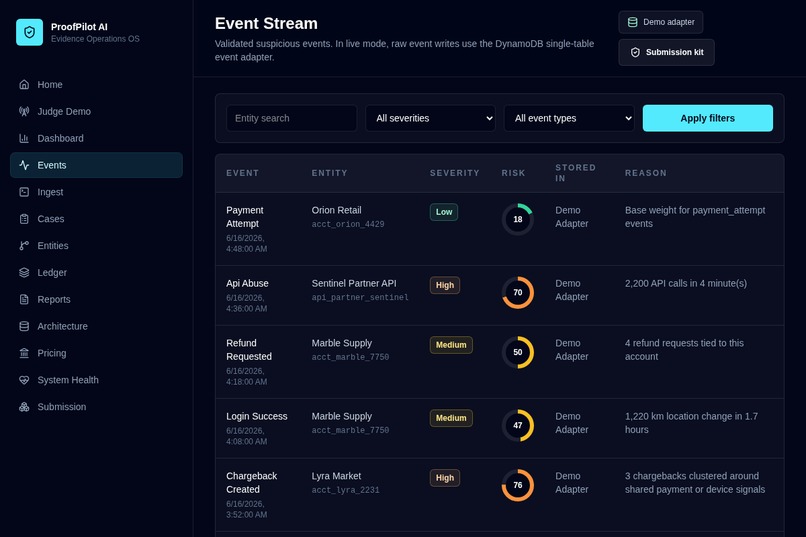The image size is (806, 537).
Task: Click the Entities branch icon
Action: [x=24, y=246]
